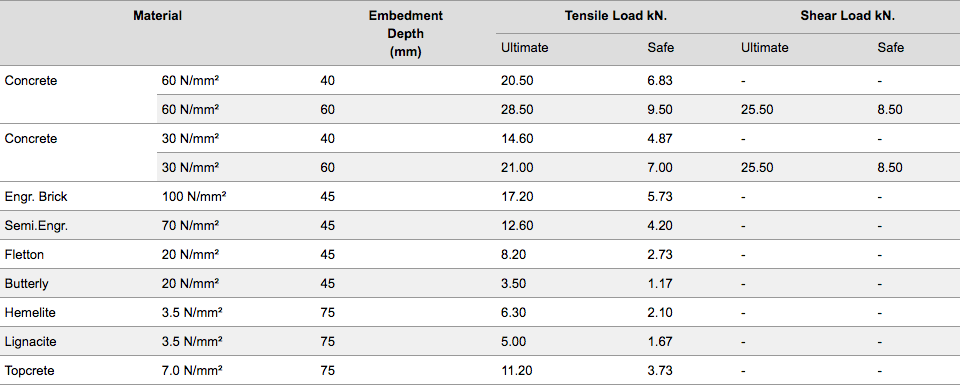Click the Topcrete material cell
This screenshot has width=960, height=385.
29,371
